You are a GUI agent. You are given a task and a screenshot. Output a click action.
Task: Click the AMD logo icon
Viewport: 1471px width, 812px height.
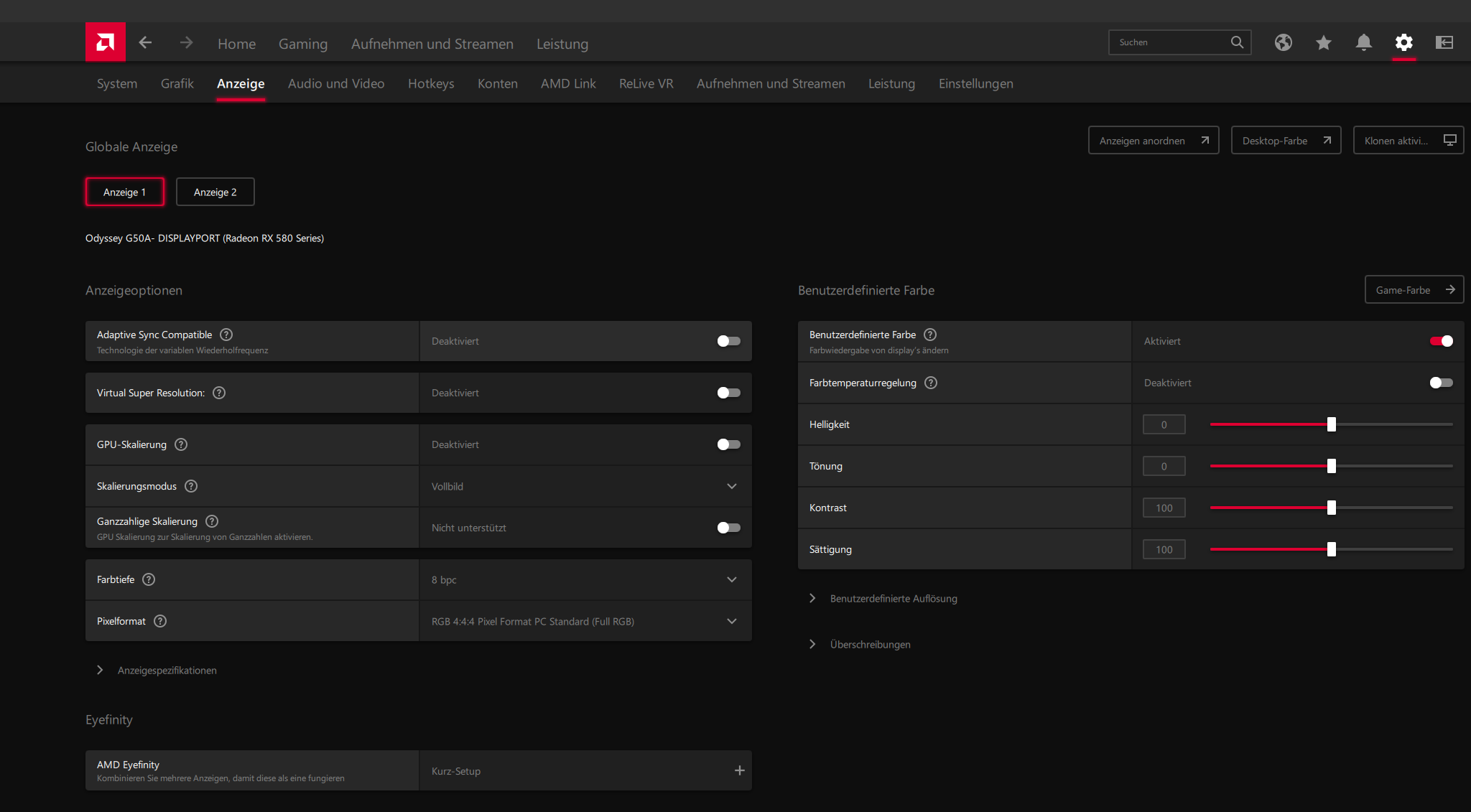point(106,42)
